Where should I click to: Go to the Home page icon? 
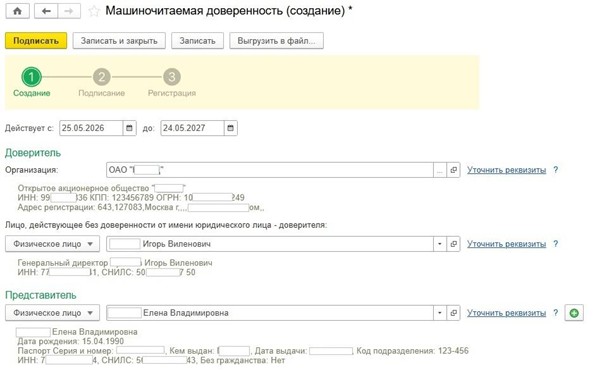(17, 11)
